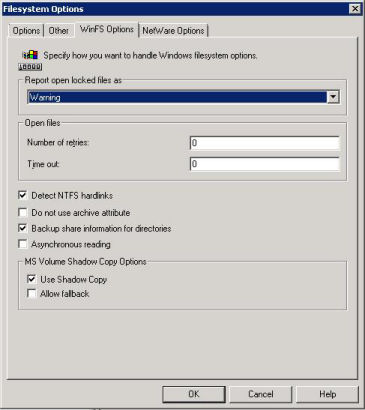365x410 pixels.
Task: Click the 'MS Volume Shadow Copy Options' group label
Action: coord(85,262)
